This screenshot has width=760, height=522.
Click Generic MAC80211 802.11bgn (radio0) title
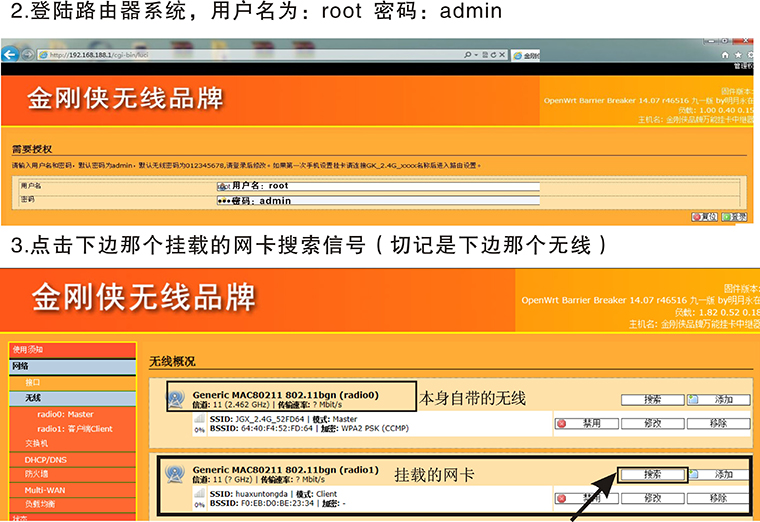coord(285,395)
